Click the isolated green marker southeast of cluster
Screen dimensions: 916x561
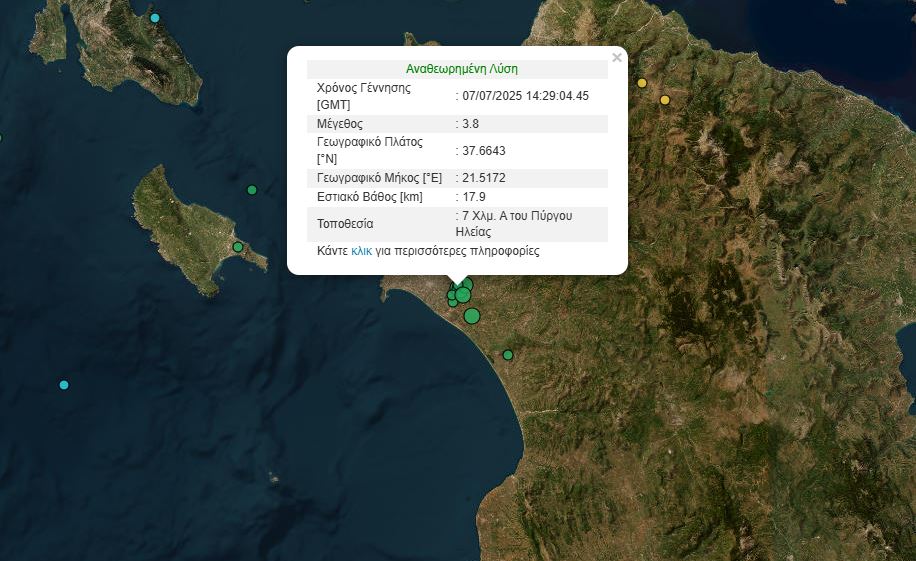[x=508, y=355]
